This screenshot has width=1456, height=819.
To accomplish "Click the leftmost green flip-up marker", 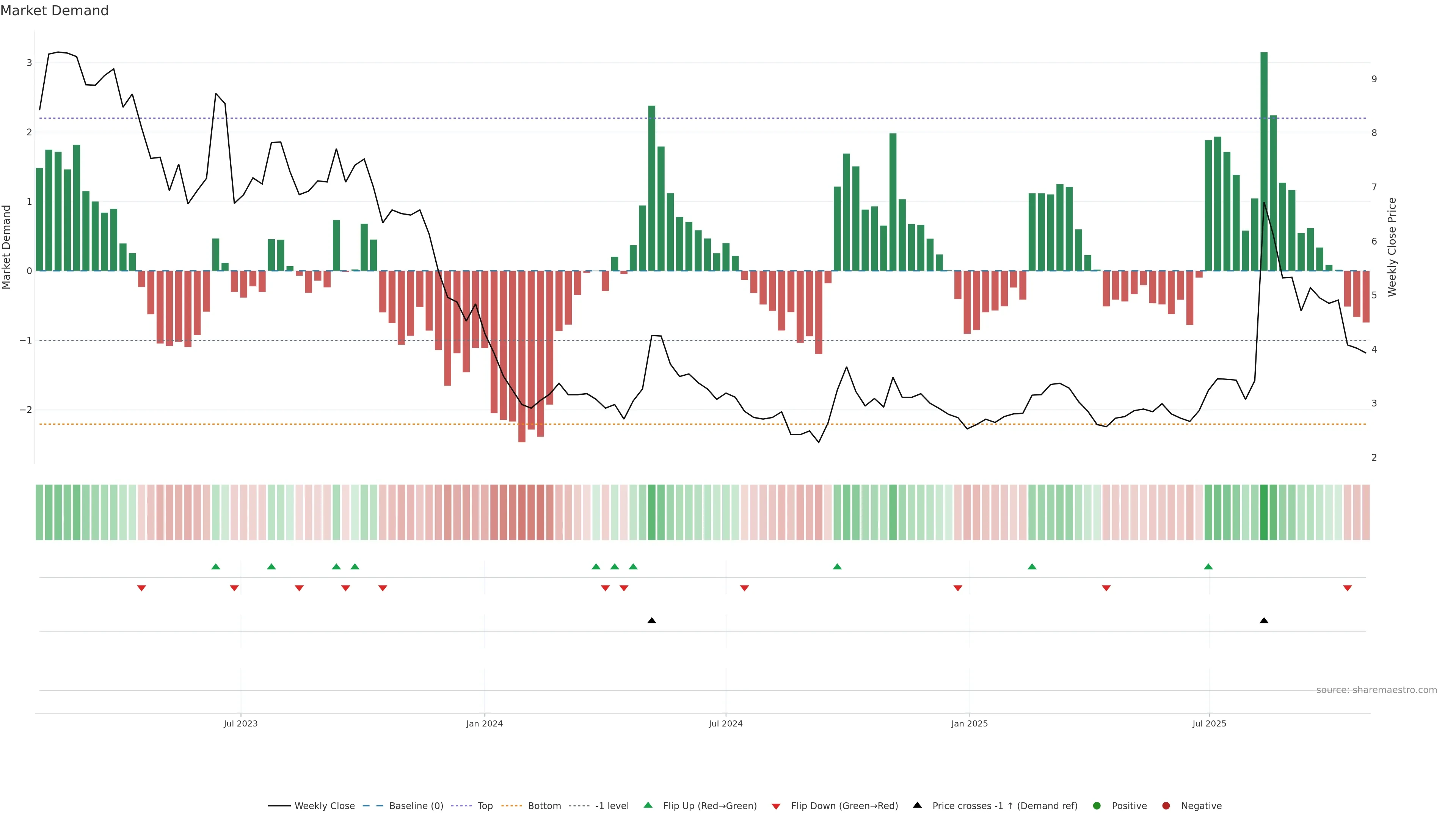I will coord(215,566).
